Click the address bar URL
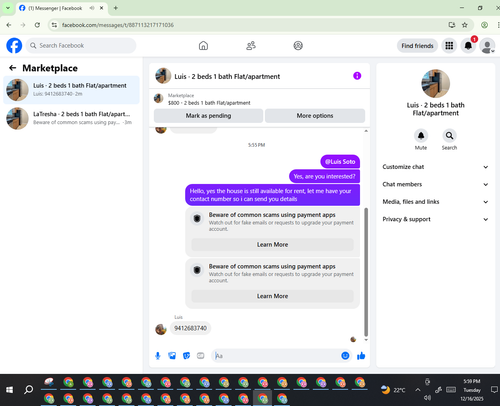The height and width of the screenshot is (406, 500). coord(118,25)
